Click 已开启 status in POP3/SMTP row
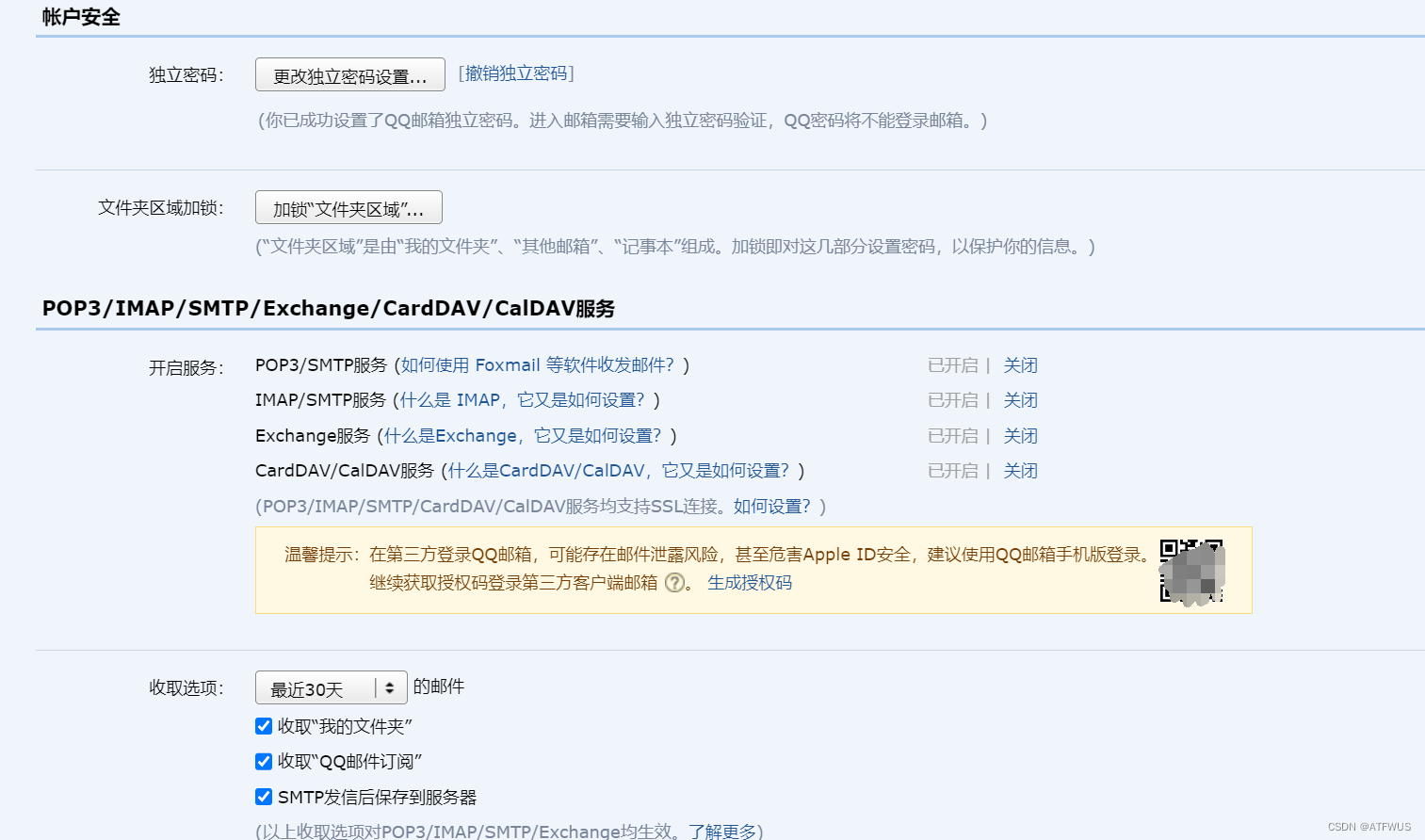 [953, 365]
